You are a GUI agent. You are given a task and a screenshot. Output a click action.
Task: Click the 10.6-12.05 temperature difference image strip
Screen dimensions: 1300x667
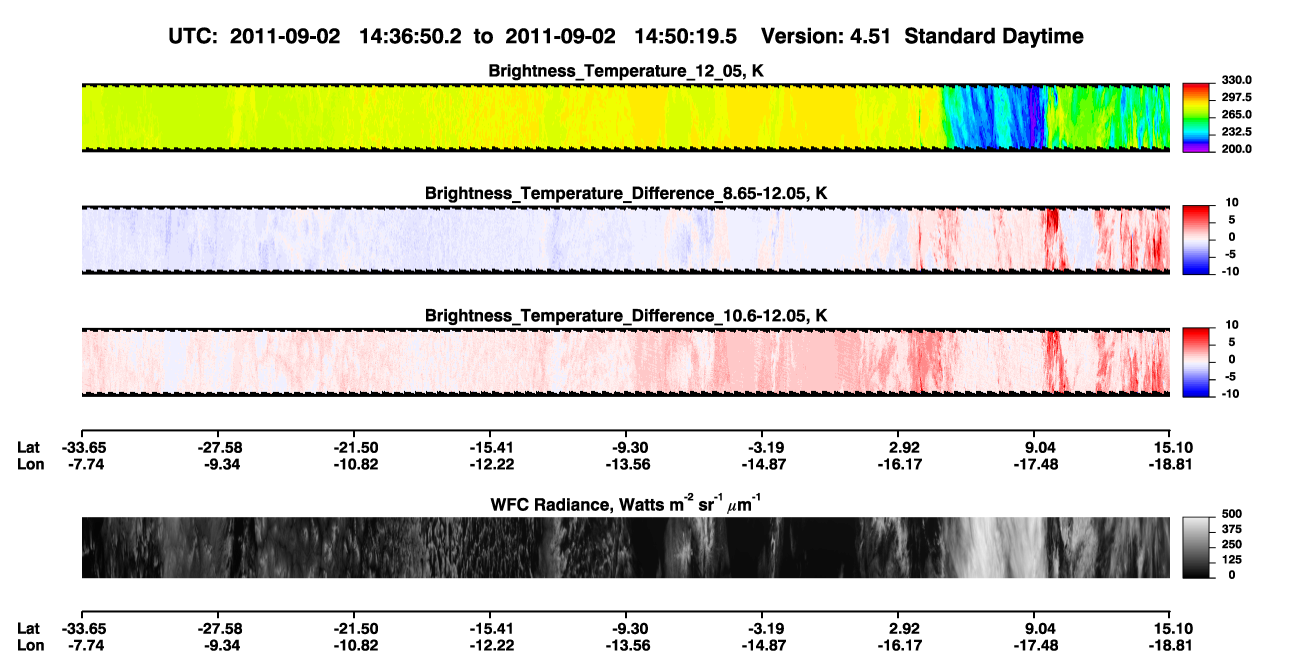click(625, 362)
